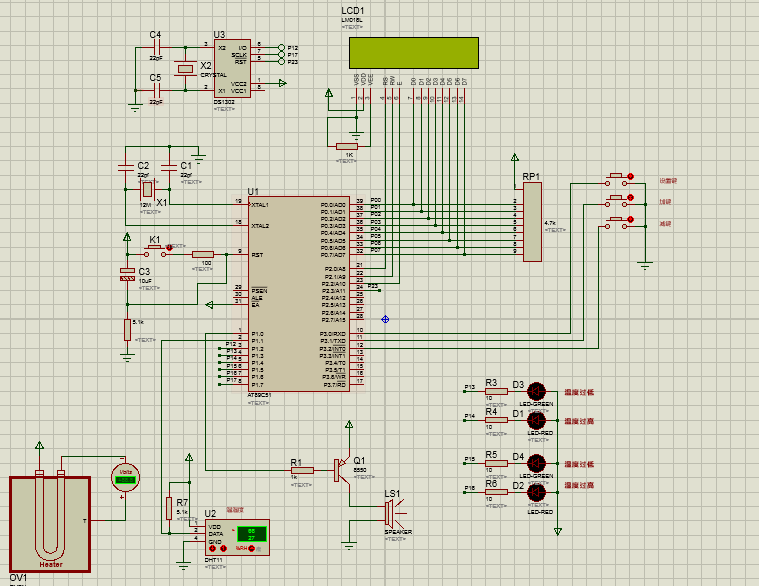759x586 pixels.
Task: Select the LS1 speaker symbol
Action: [x=395, y=514]
